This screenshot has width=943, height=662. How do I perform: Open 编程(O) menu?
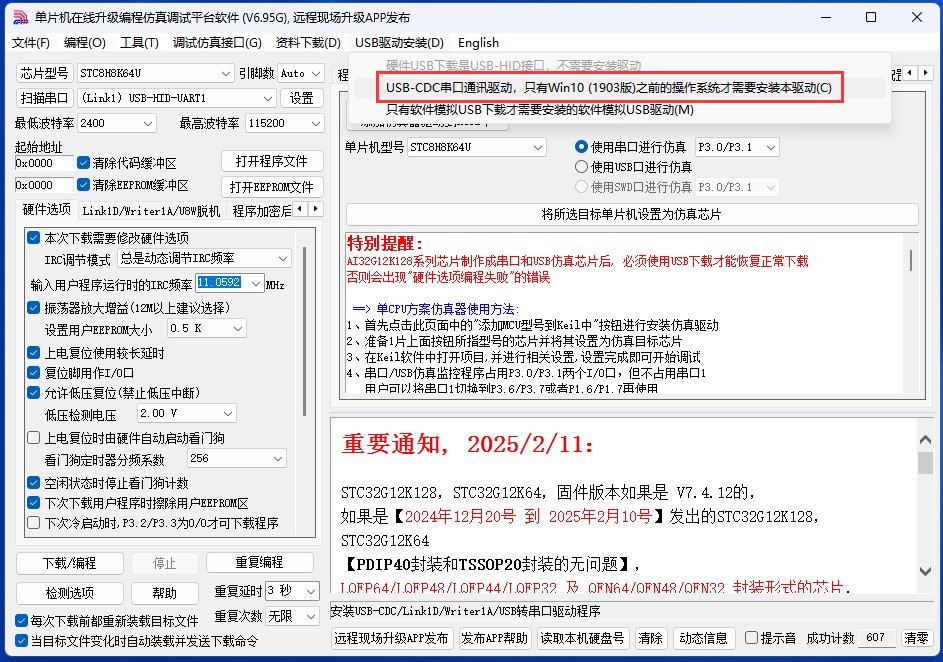click(85, 43)
